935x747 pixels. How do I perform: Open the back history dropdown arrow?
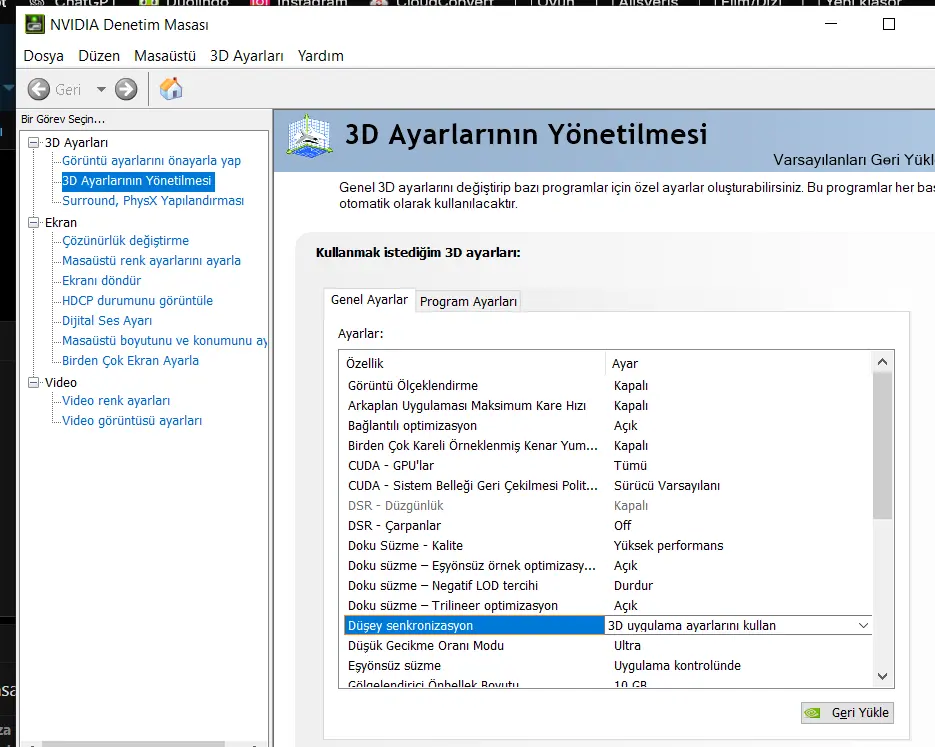101,89
